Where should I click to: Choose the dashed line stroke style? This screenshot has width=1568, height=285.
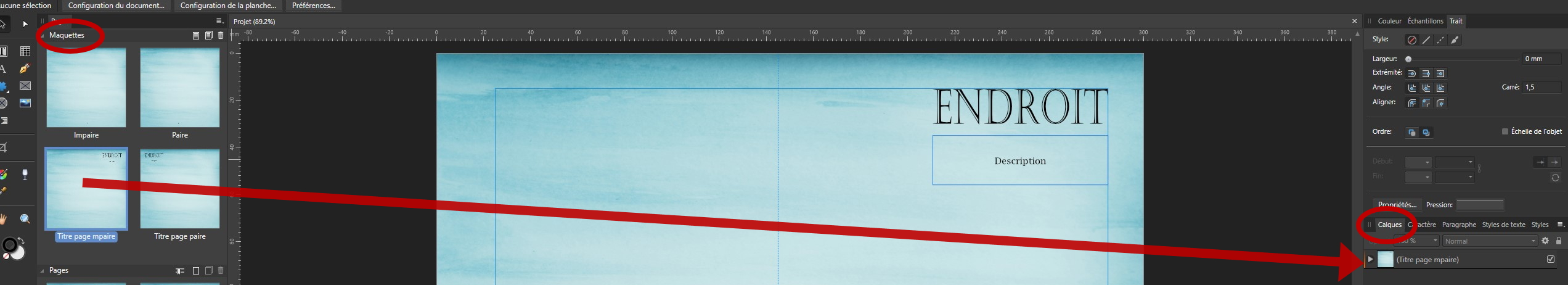coord(1440,40)
